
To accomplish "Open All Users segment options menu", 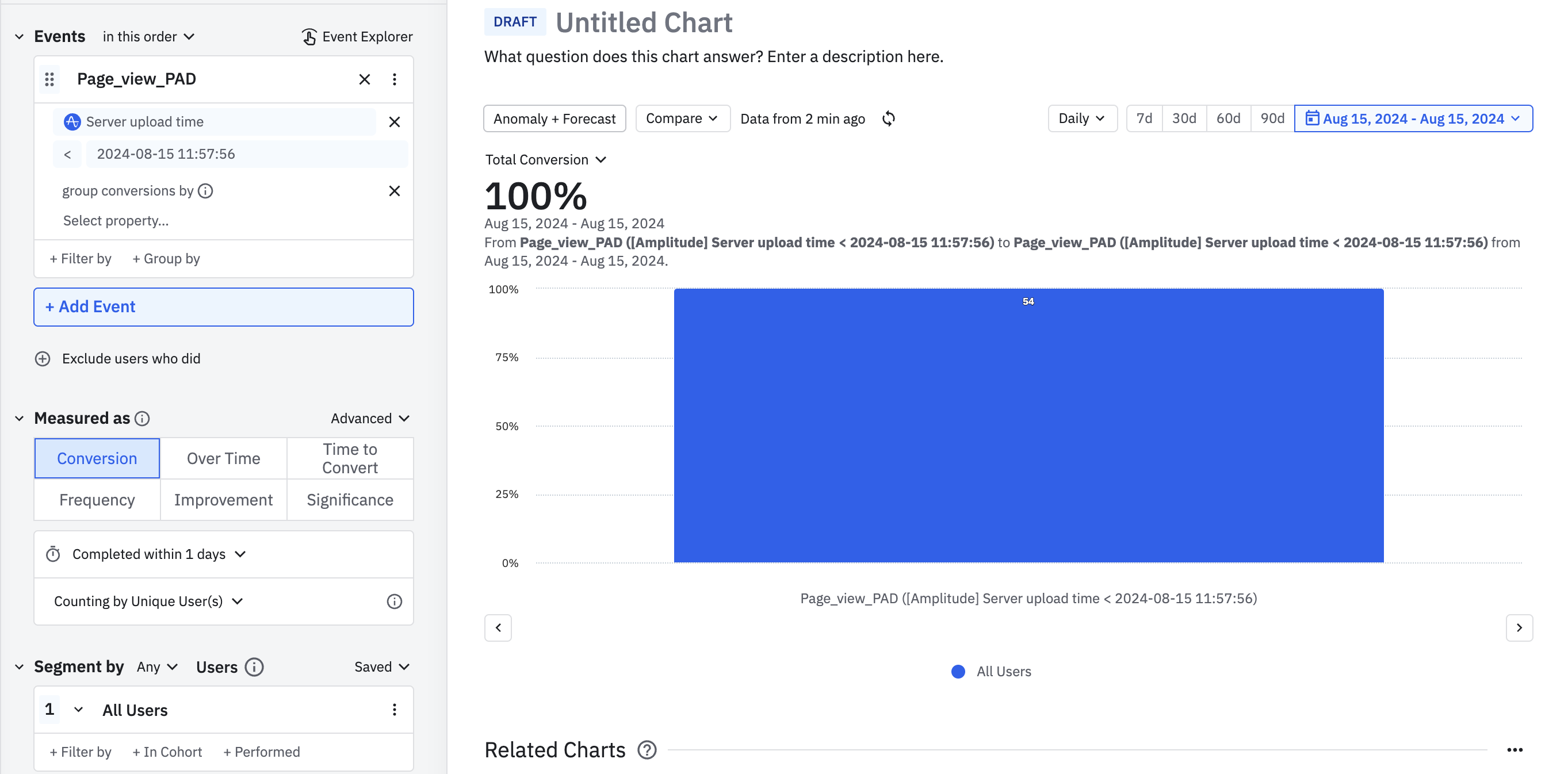I will tap(395, 710).
